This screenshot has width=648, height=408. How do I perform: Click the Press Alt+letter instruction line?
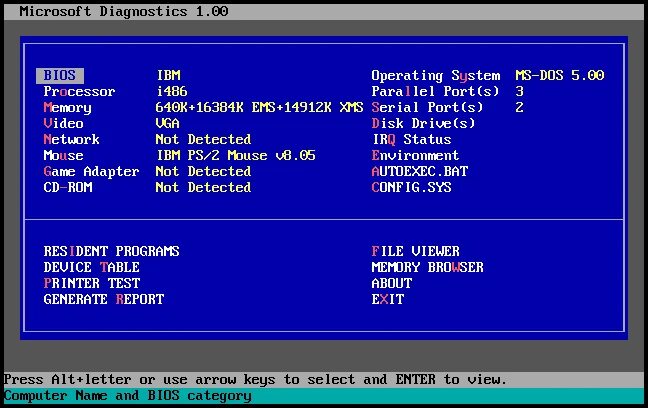[x=255, y=379]
